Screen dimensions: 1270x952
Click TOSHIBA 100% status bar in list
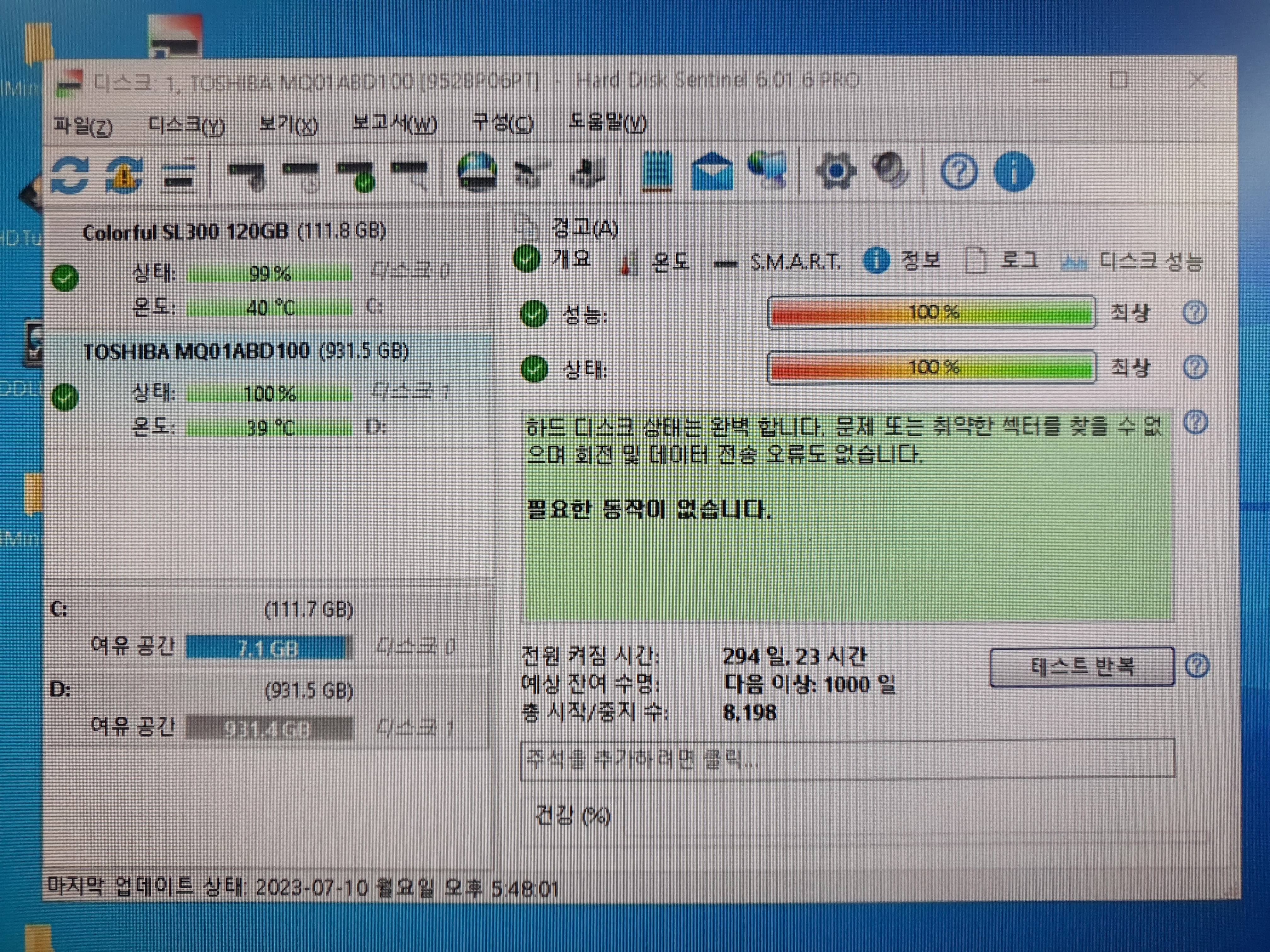269,394
